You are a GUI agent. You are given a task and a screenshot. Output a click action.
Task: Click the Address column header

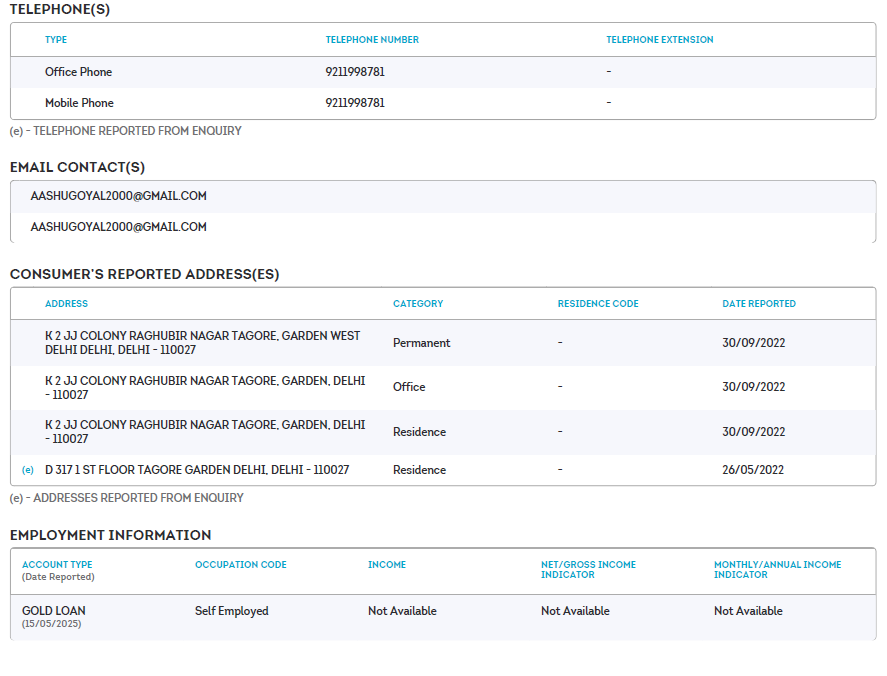coord(66,304)
